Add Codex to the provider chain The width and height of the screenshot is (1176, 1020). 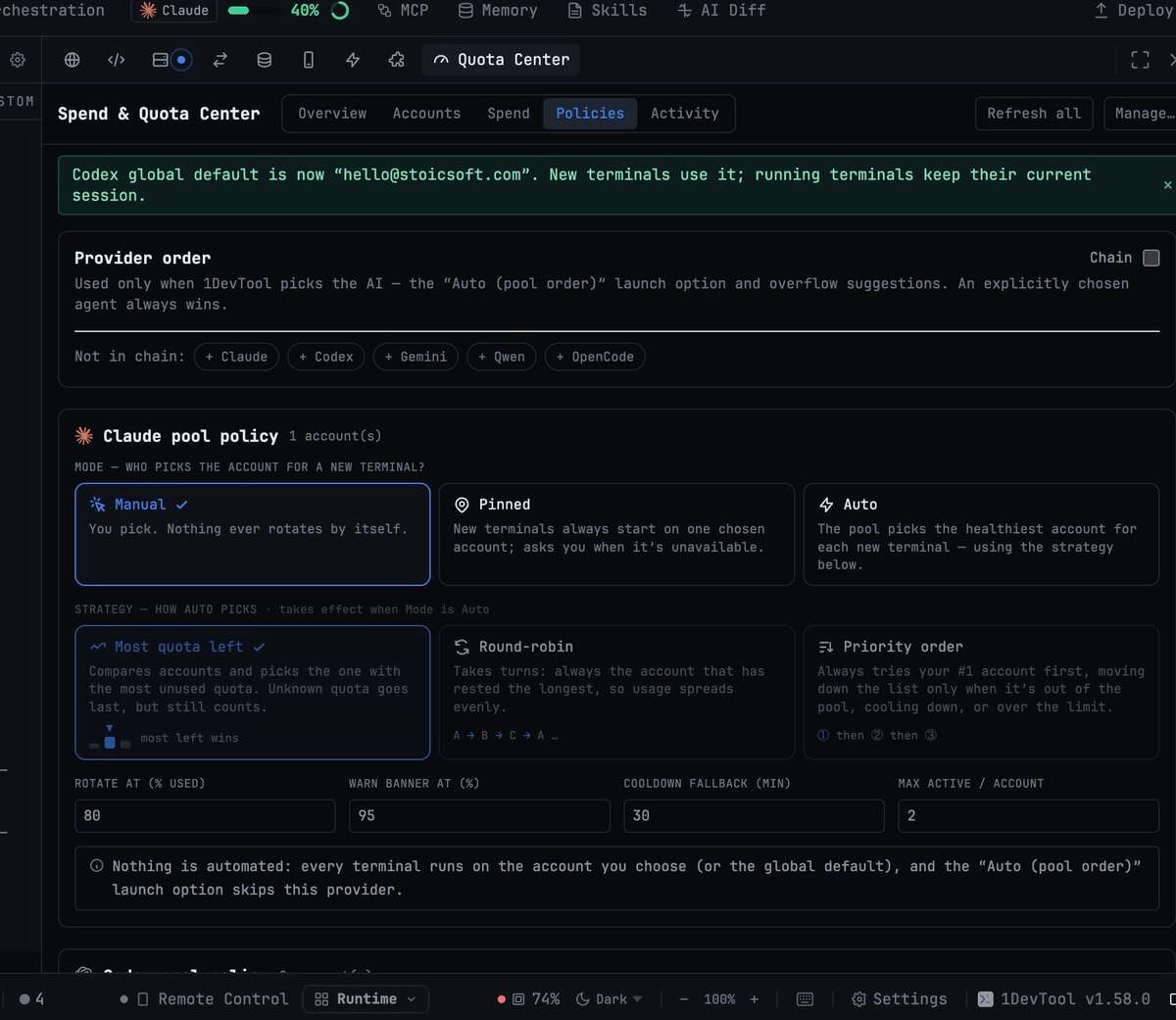click(x=326, y=357)
